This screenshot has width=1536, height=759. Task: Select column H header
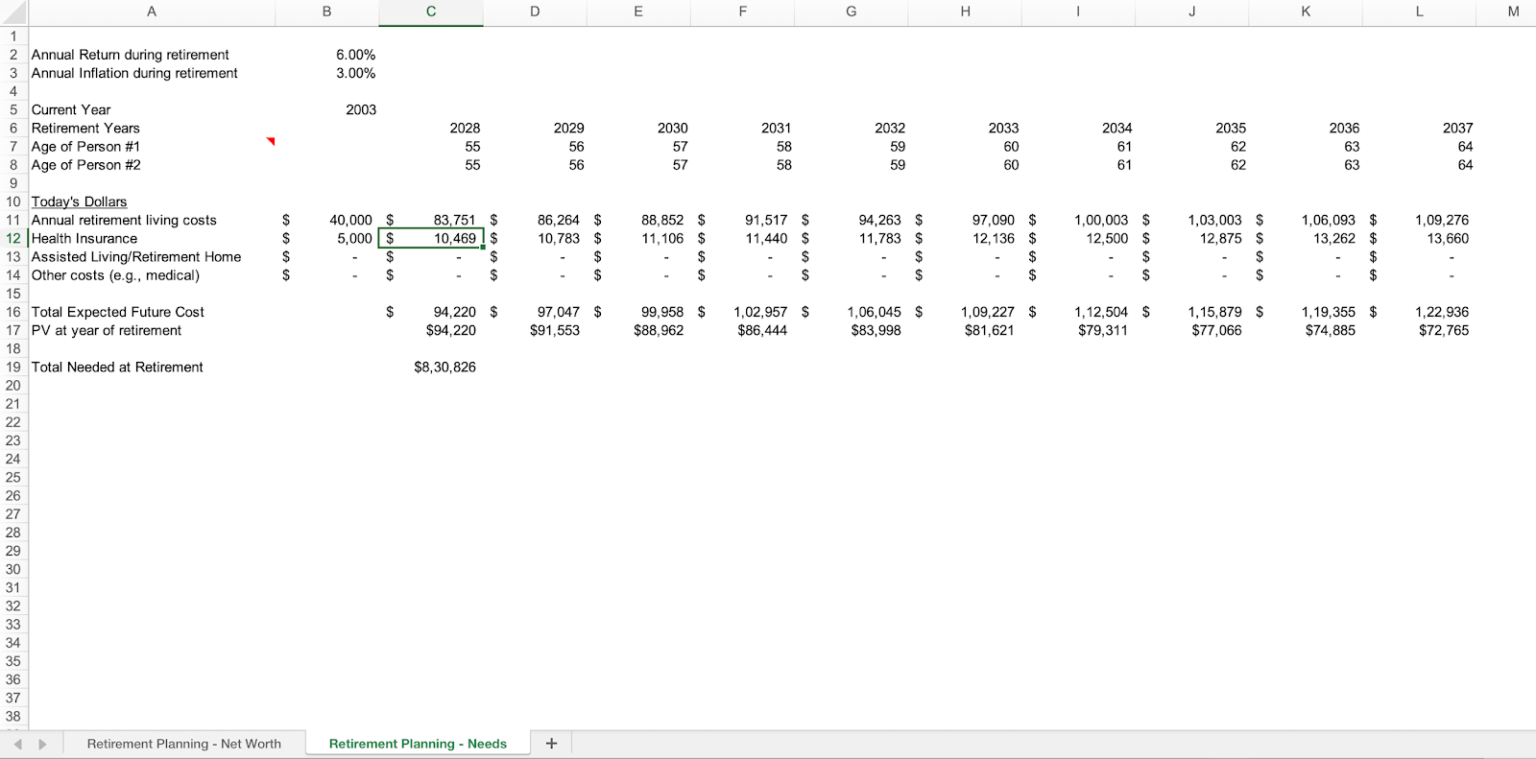[965, 13]
